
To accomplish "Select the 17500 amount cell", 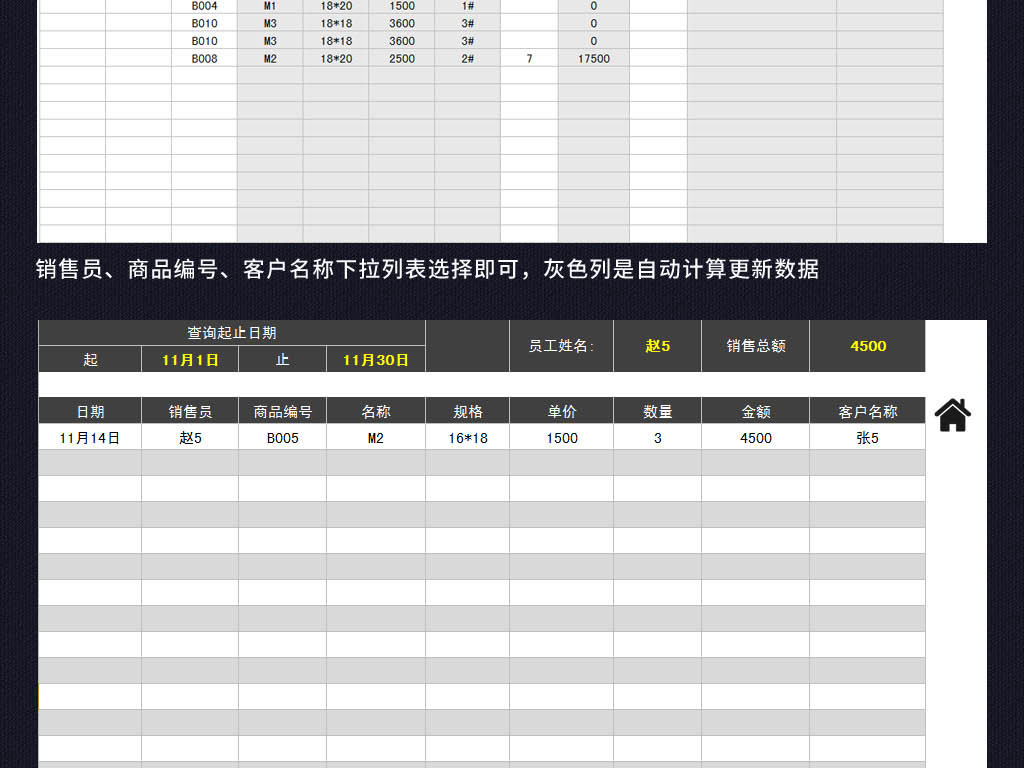I will 593,59.
